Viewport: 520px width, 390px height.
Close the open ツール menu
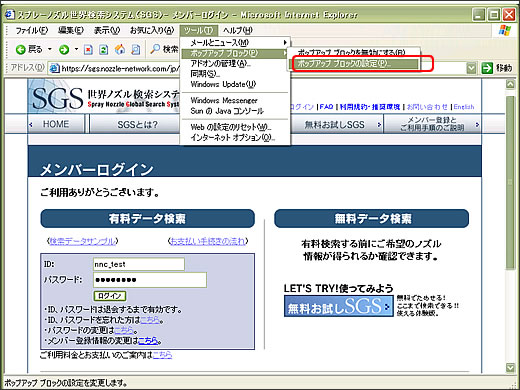click(198, 31)
